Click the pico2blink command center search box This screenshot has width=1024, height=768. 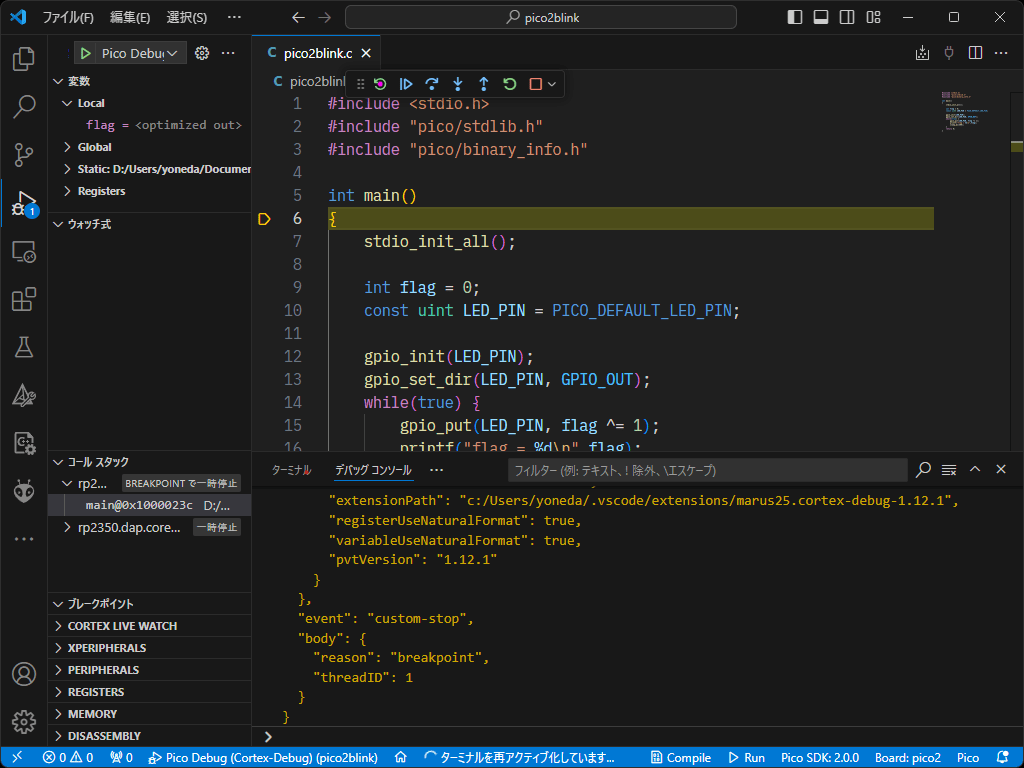point(541,18)
